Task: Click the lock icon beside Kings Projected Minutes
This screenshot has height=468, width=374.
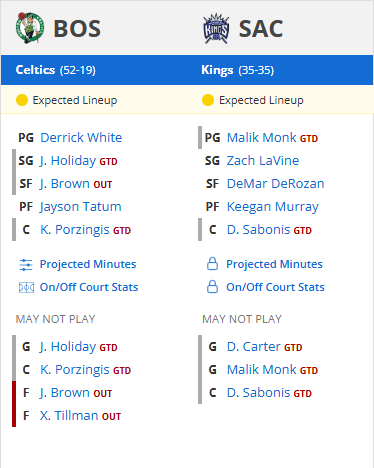Action: [212, 264]
